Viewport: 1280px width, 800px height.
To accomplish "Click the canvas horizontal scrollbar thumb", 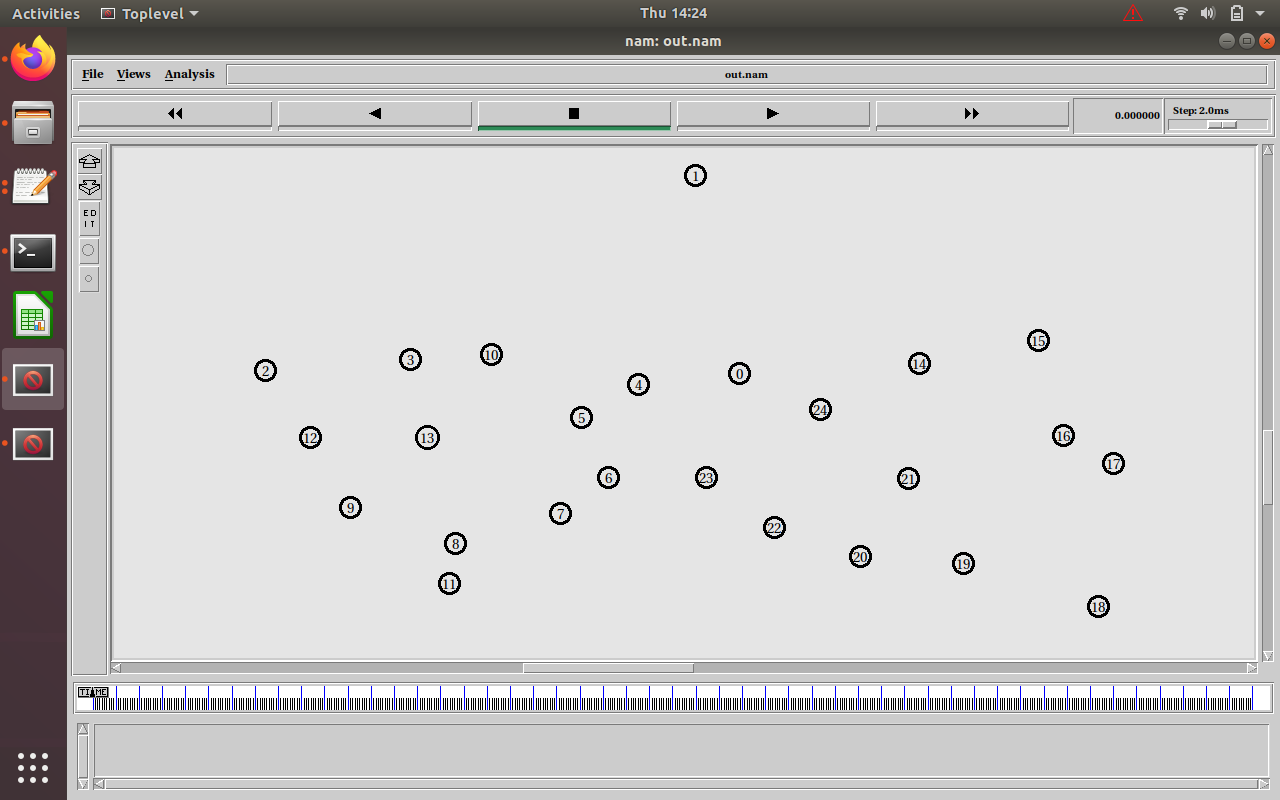I will pyautogui.click(x=608, y=668).
